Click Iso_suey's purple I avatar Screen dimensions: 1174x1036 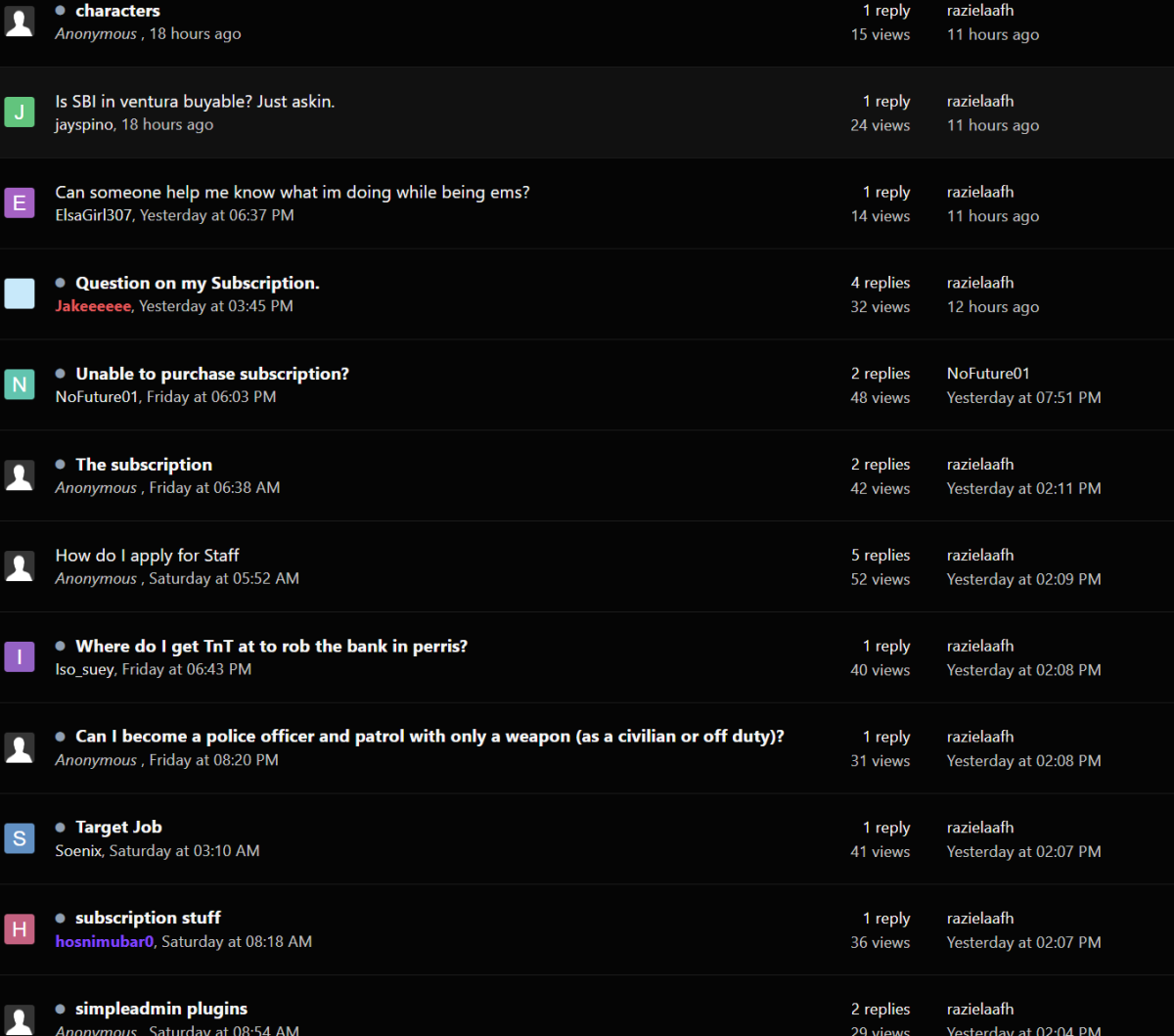click(x=20, y=656)
